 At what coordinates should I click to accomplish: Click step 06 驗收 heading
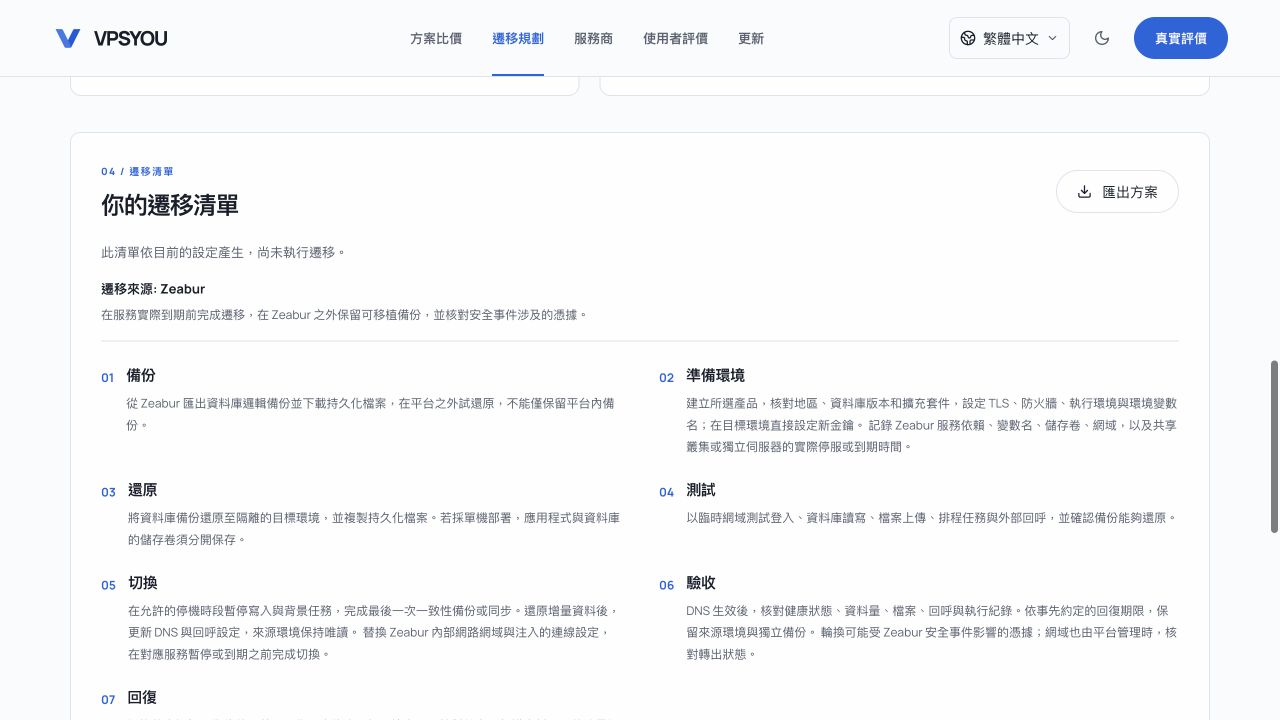(701, 583)
